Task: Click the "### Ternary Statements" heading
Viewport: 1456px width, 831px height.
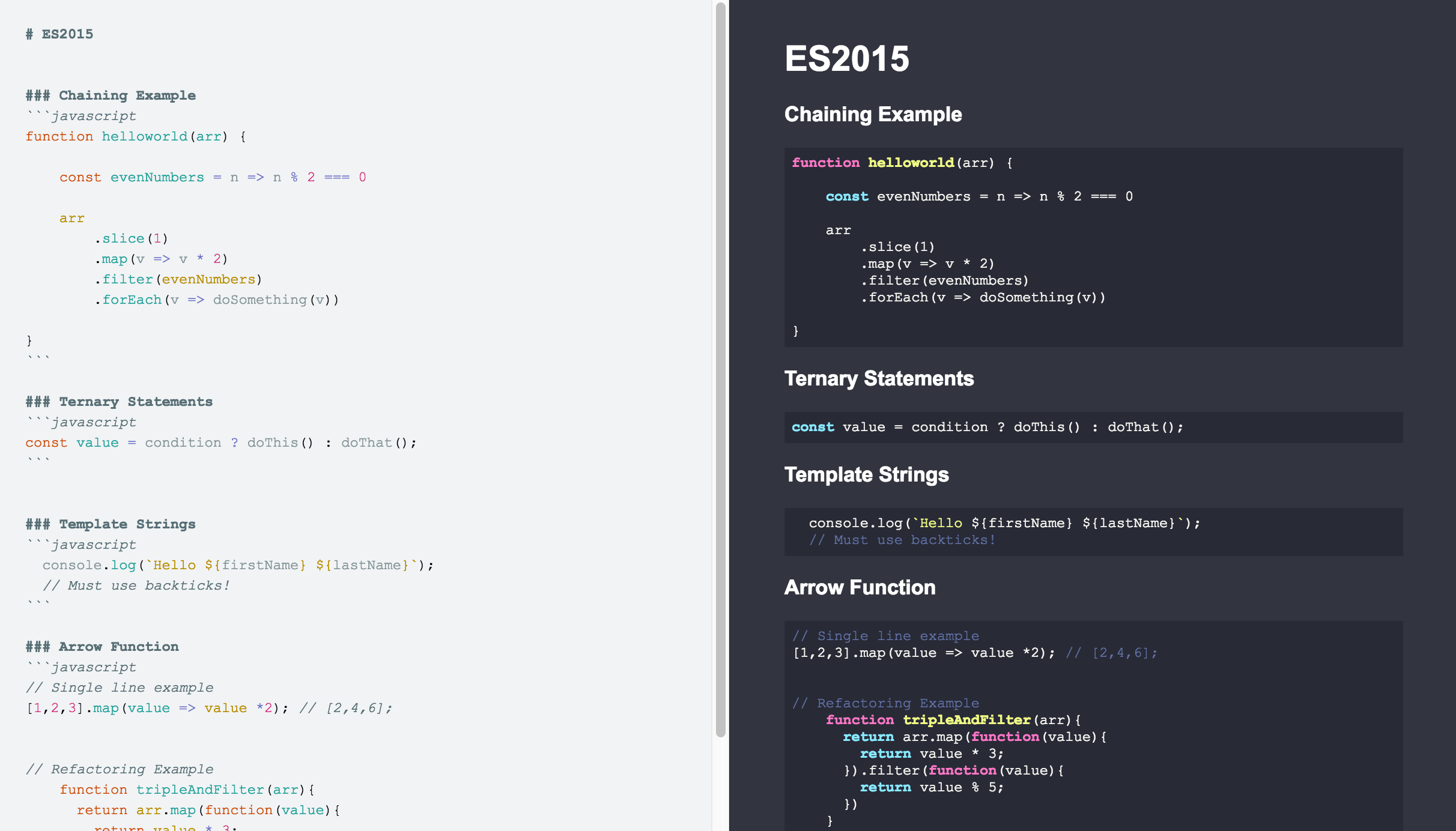Action: (x=119, y=402)
